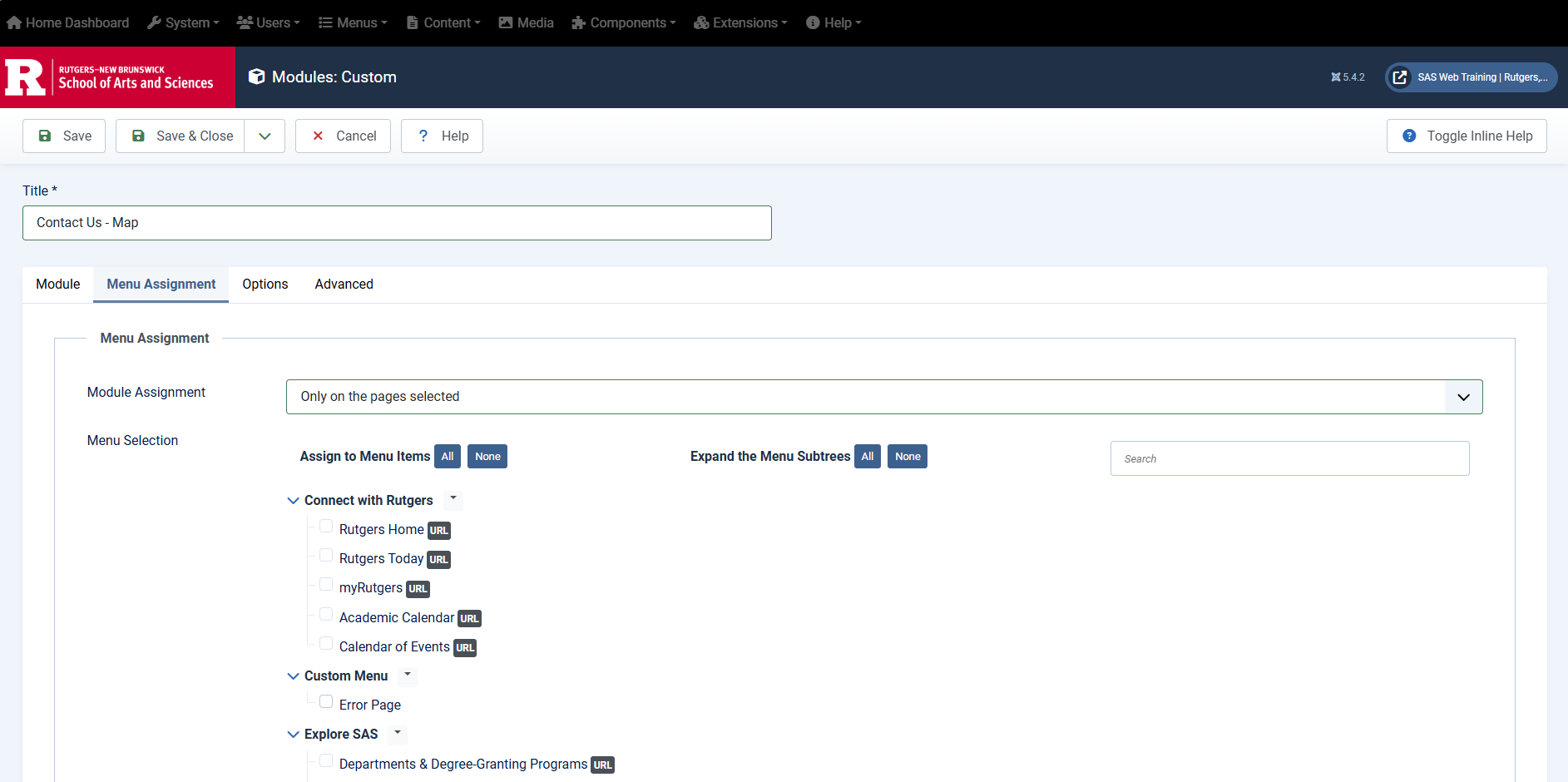Go to Media in top navigation
This screenshot has width=1568, height=782.
[527, 22]
